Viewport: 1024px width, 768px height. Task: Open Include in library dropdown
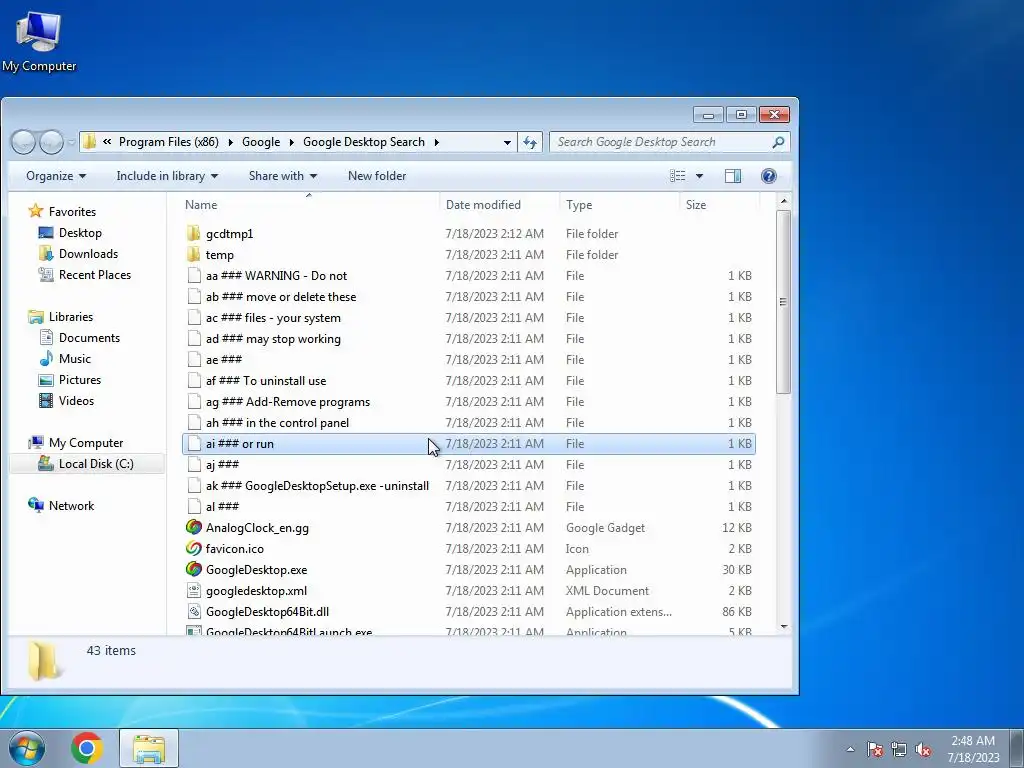(x=167, y=176)
